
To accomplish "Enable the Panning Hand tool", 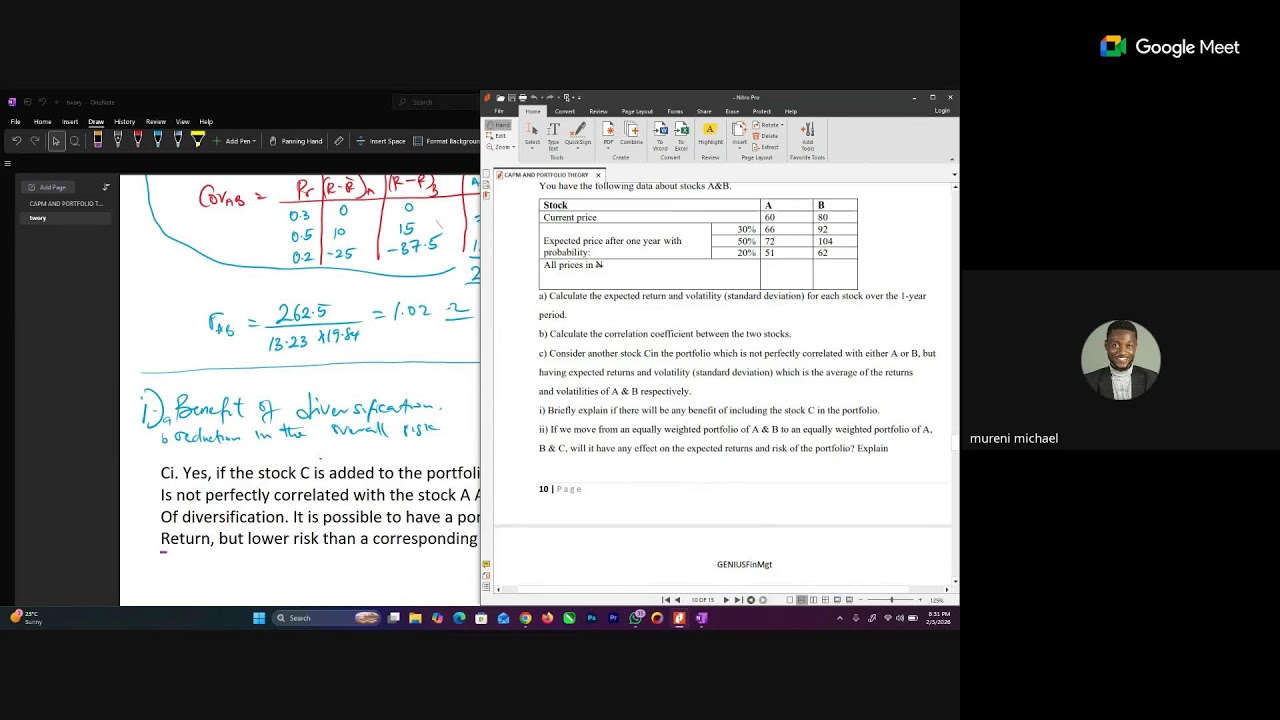I will point(296,141).
